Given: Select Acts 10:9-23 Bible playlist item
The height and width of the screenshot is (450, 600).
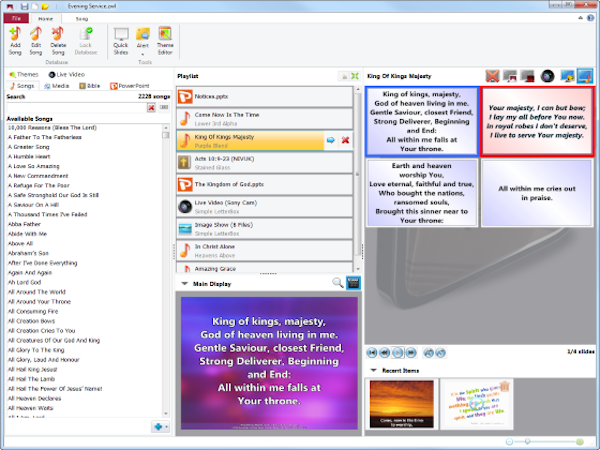Looking at the screenshot, I should (264, 163).
